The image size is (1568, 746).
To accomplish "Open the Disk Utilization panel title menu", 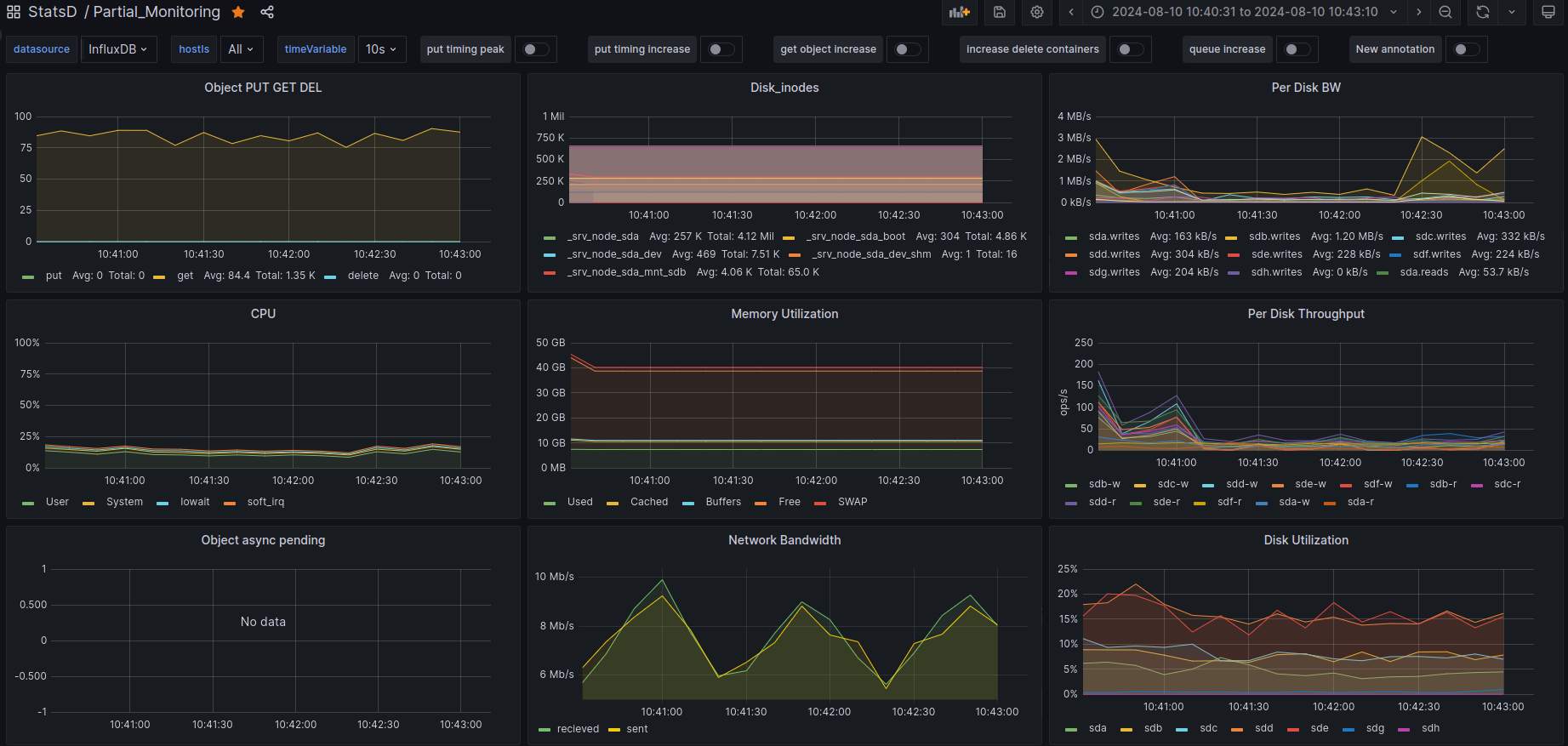I will [1305, 540].
